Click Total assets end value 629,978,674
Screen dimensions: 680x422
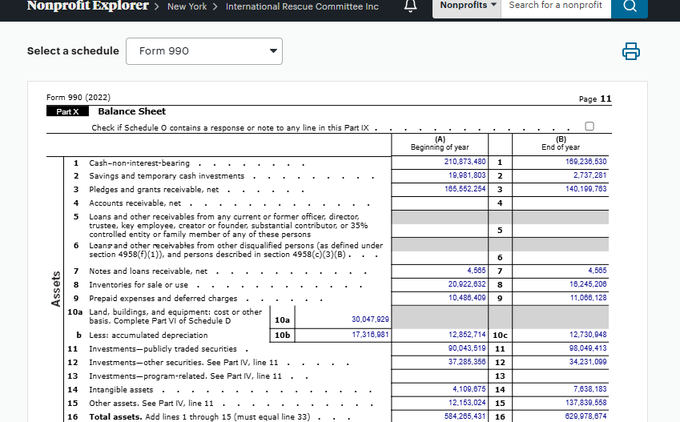click(x=586, y=416)
